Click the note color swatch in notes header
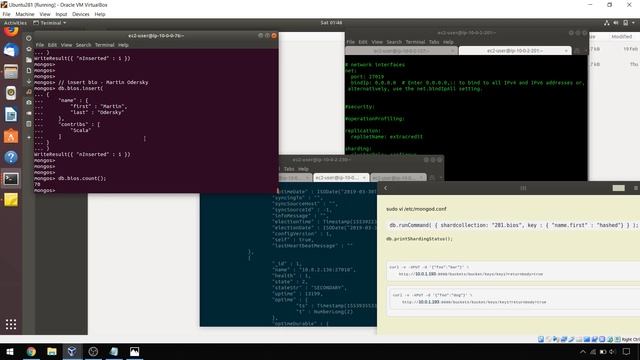640x360 pixels. click(x=618, y=188)
